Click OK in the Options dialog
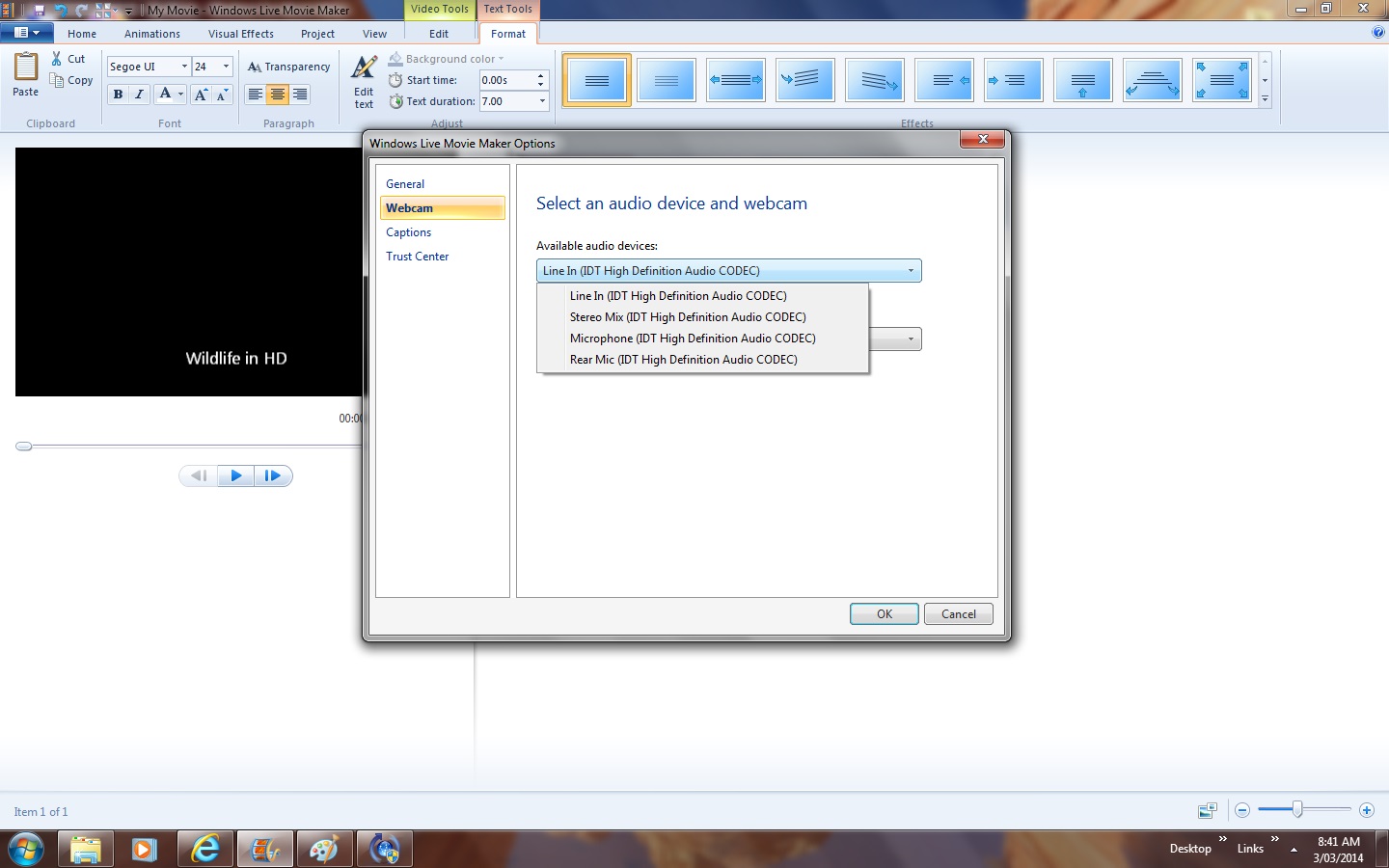 [884, 614]
